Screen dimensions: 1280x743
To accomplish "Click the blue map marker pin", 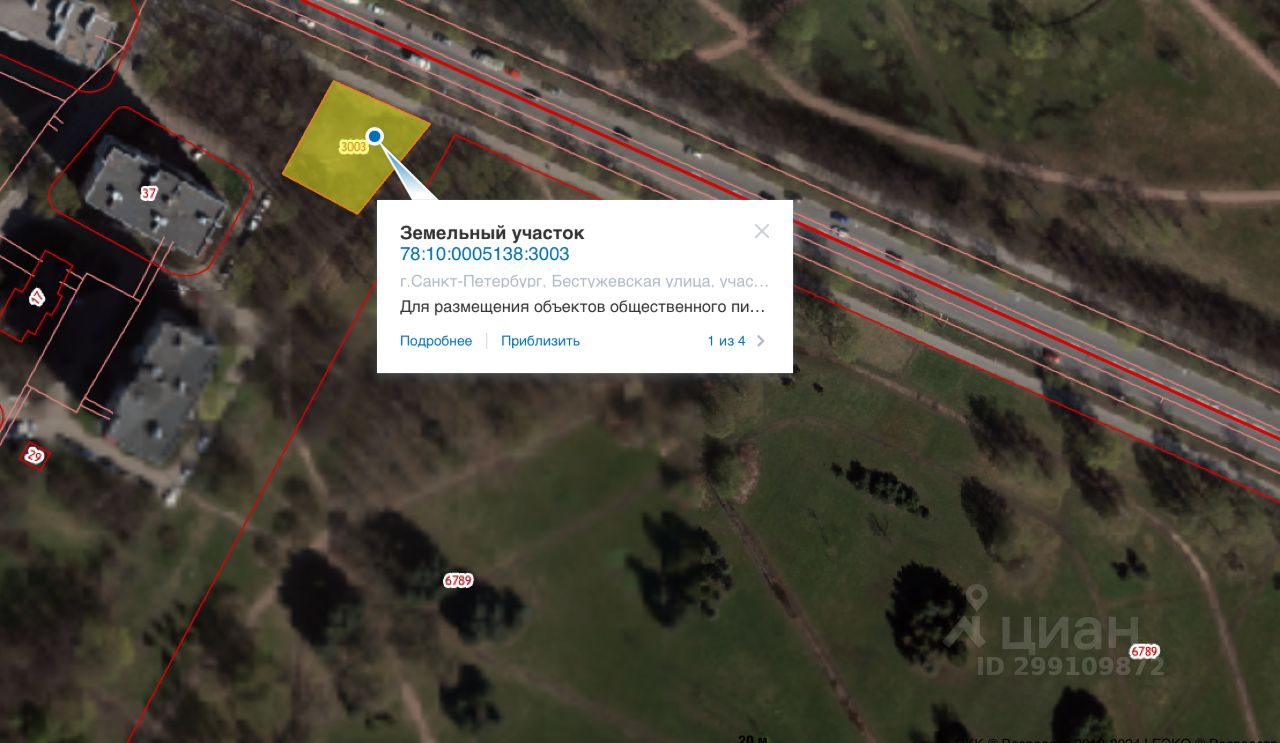I will pyautogui.click(x=375, y=136).
